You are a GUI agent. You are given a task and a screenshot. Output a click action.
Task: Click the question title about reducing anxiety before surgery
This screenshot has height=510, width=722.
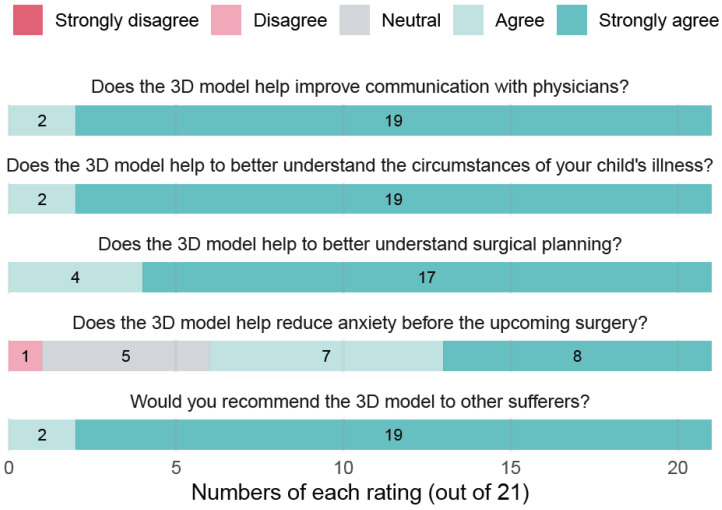coord(360,323)
